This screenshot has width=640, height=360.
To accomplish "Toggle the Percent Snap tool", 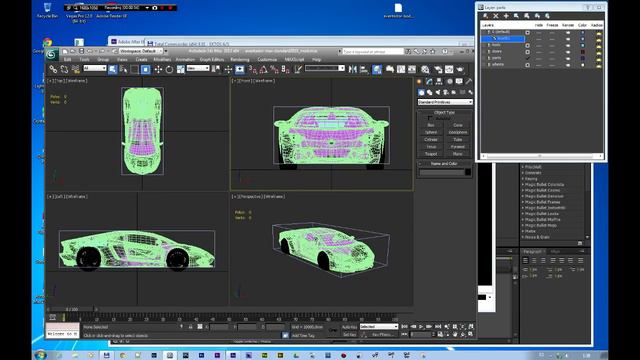I will (274, 70).
